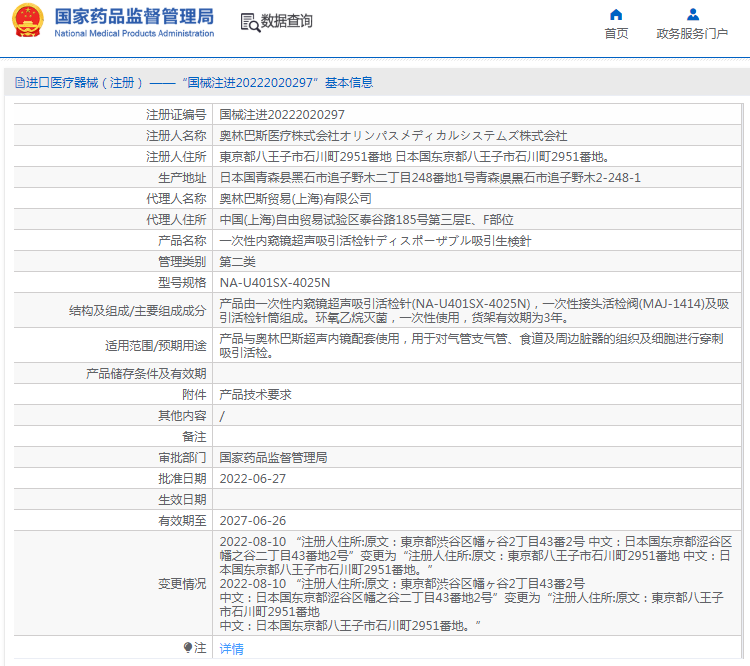Click the document icon before 进口医疗器械
The width and height of the screenshot is (750, 666).
point(20,83)
